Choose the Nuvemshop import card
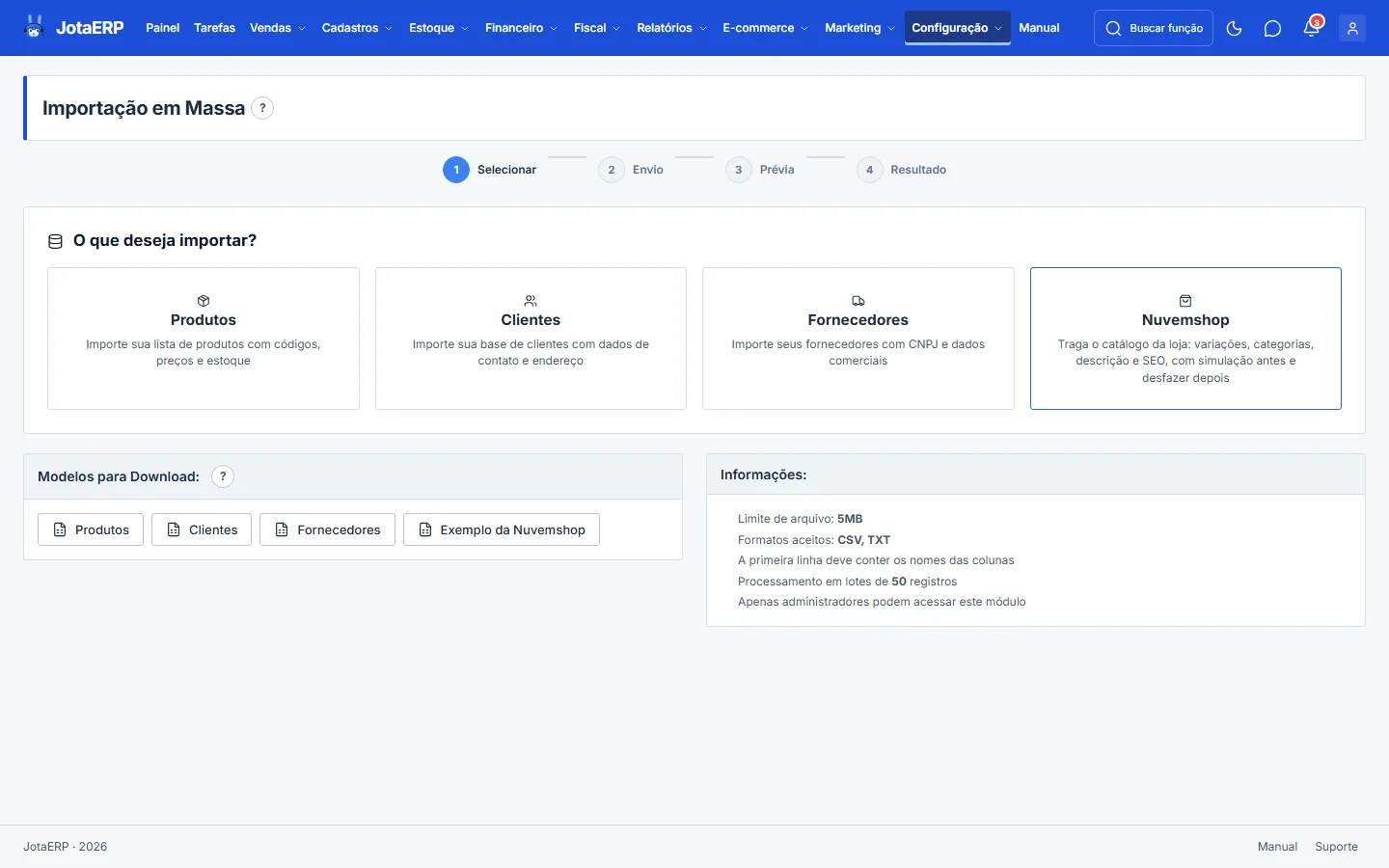Viewport: 1389px width, 868px height. [x=1185, y=339]
